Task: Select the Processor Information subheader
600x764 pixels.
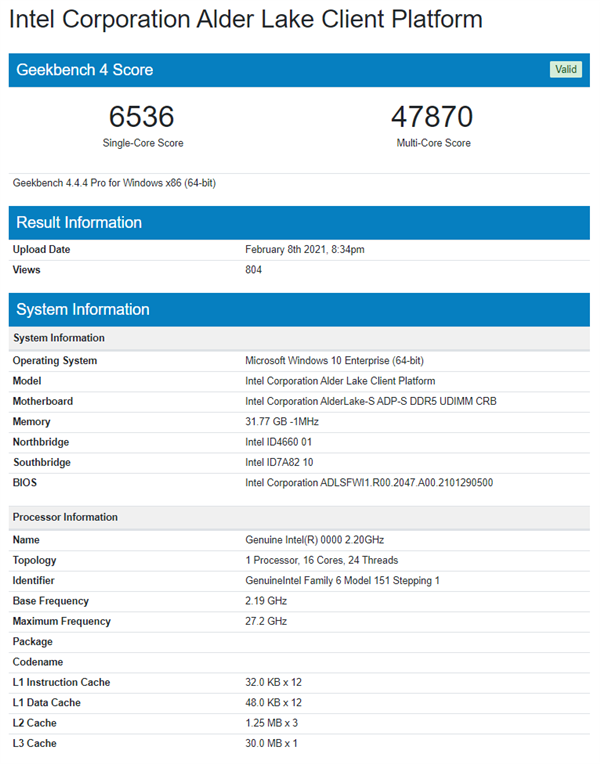Action: (x=65, y=517)
